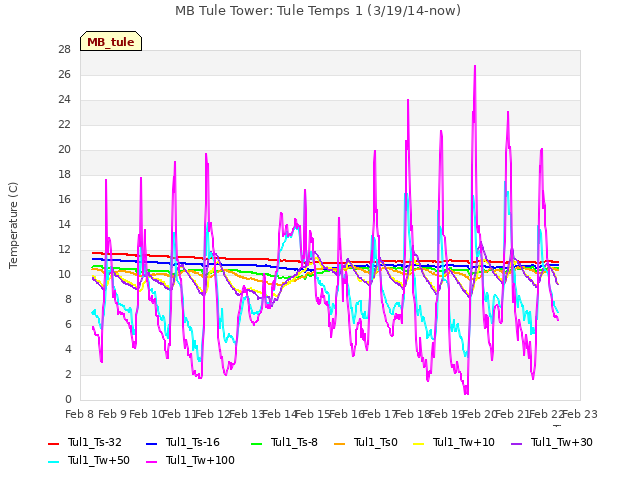Click the tallest magenta peak near 27 degrees
This screenshot has height=480, width=640.
[x=475, y=67]
